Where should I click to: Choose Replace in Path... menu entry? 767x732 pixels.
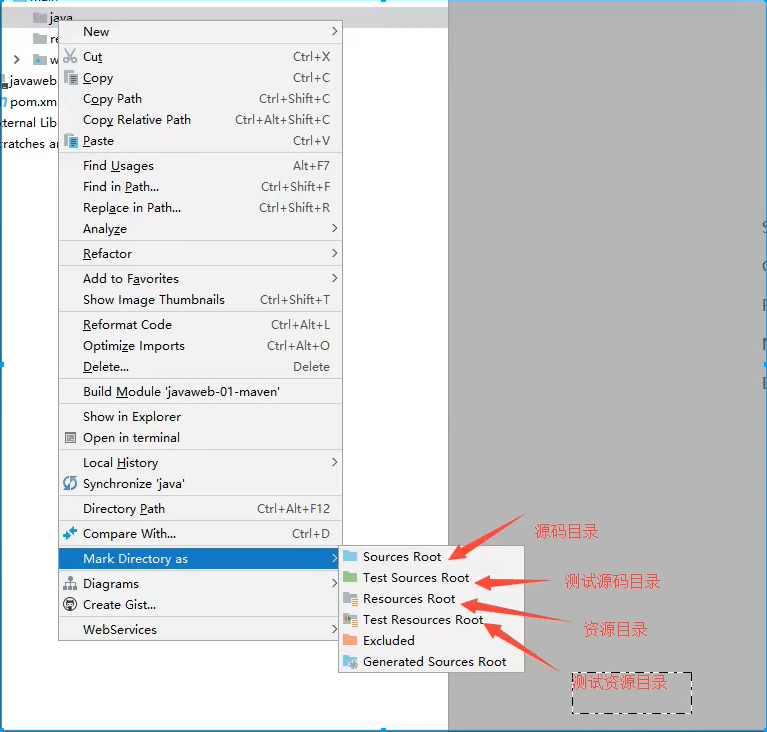pyautogui.click(x=200, y=208)
